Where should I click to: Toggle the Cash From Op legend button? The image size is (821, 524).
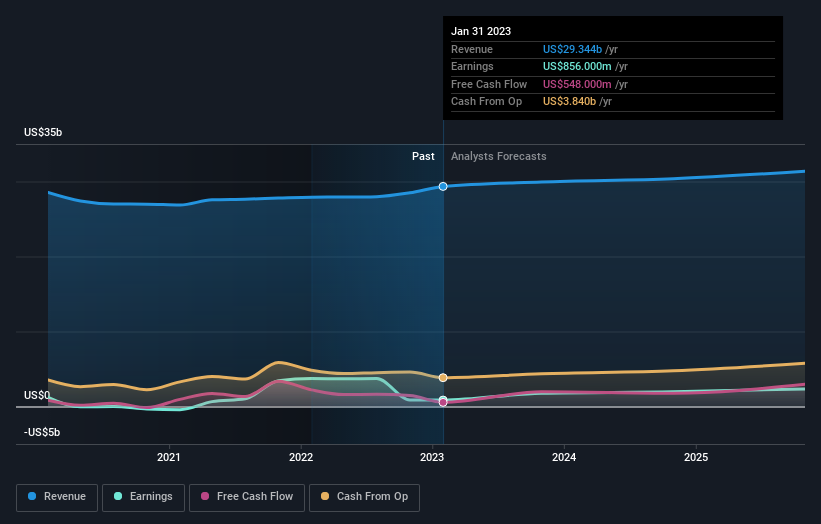[x=364, y=497]
